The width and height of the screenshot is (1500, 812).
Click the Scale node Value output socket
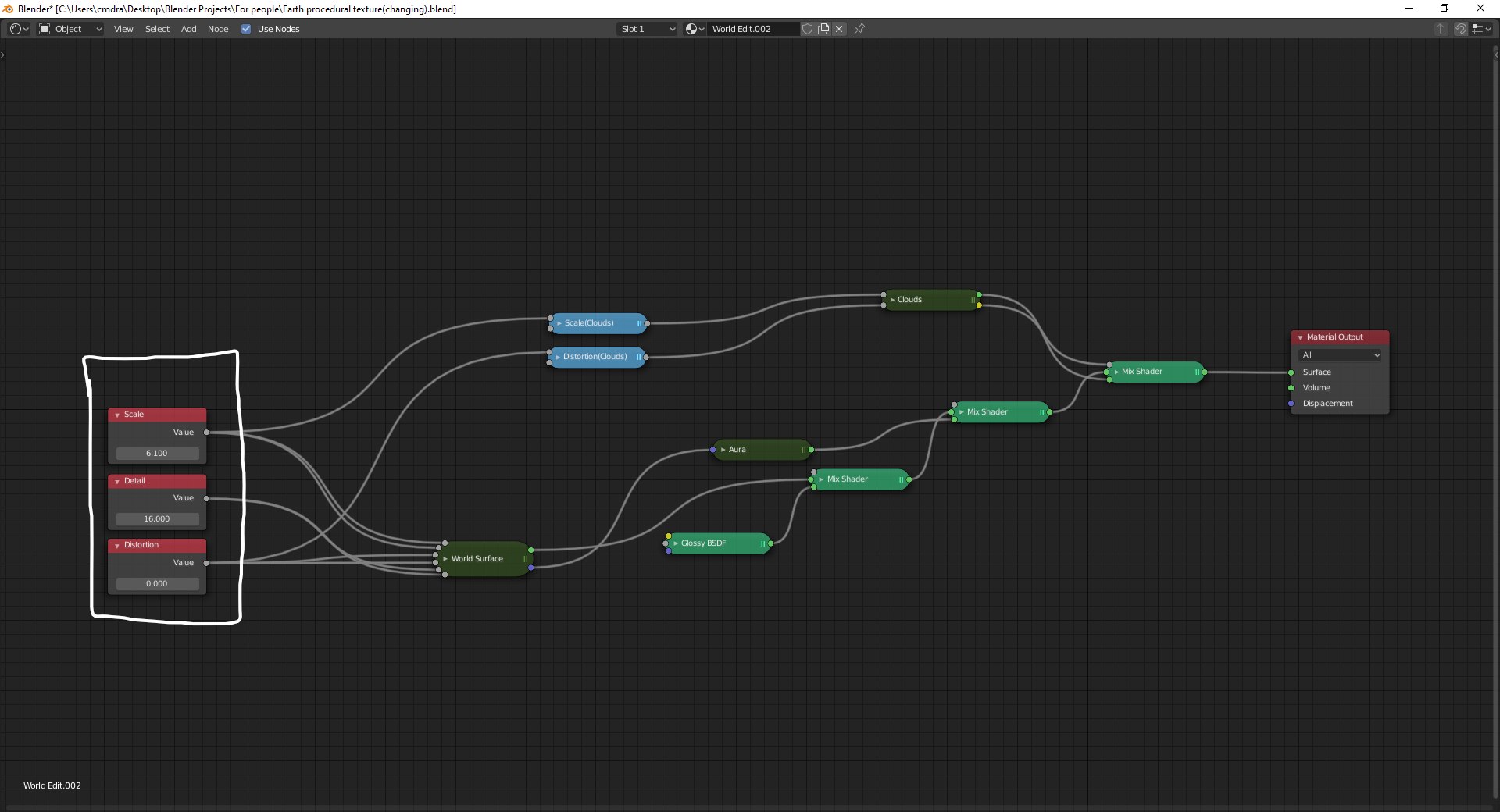click(x=206, y=433)
